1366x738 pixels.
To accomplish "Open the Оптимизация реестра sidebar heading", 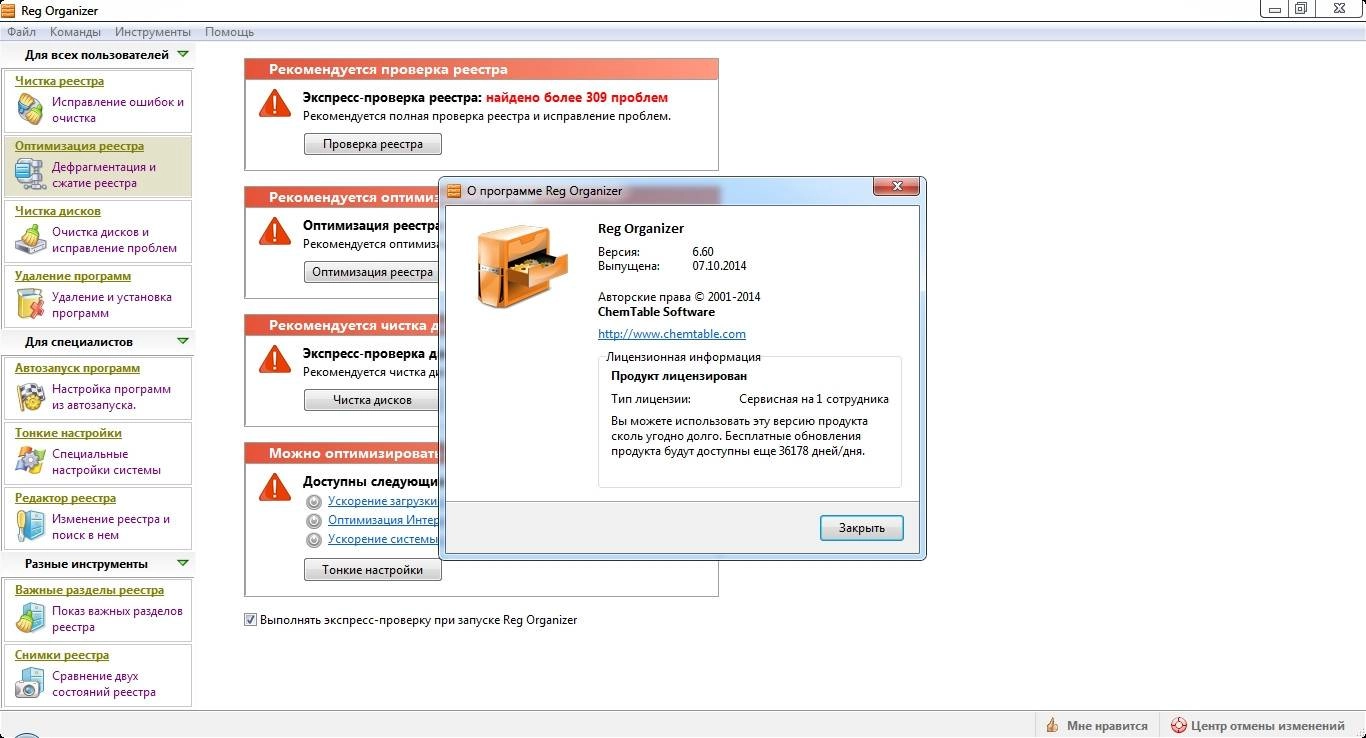I will click(x=79, y=146).
